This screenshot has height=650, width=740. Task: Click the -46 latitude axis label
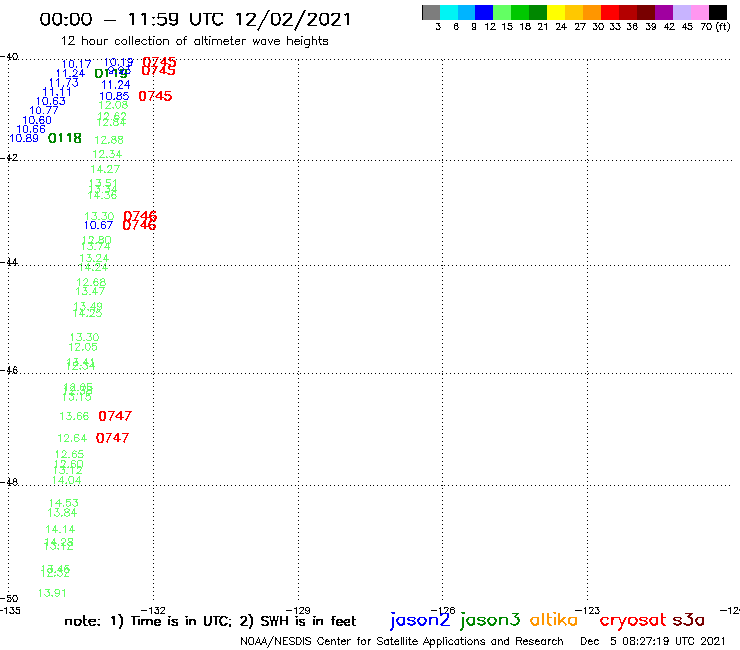point(9,370)
